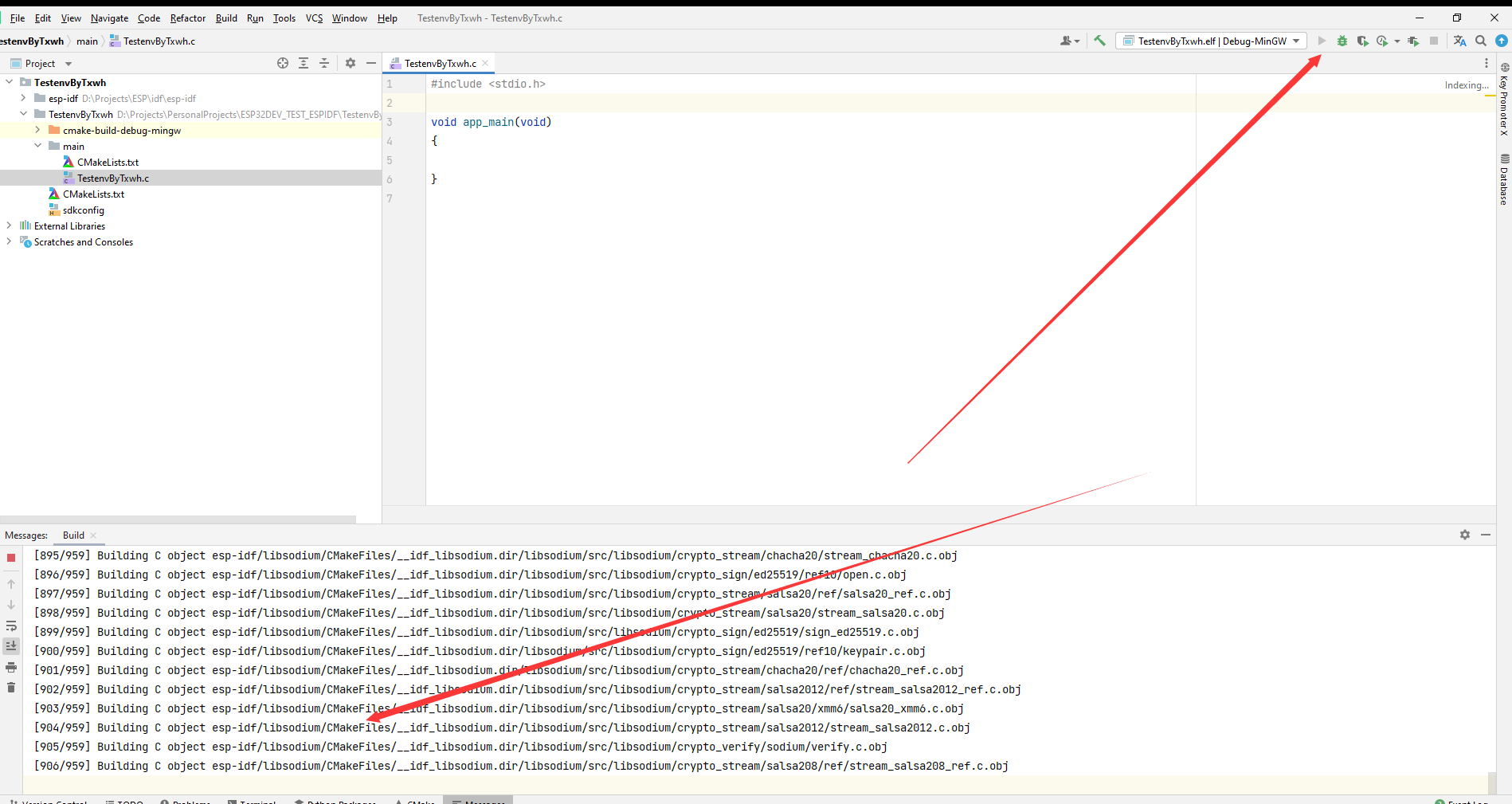Hide Messages panel with minus icon
1512x804 pixels.
coord(1486,535)
